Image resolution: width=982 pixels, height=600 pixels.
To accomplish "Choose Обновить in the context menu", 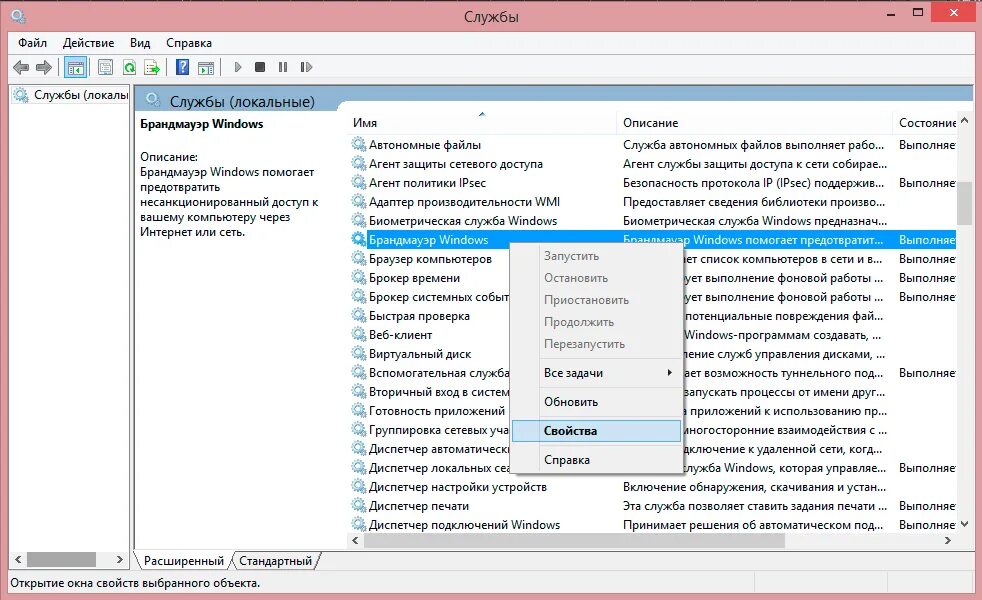I will click(x=596, y=402).
